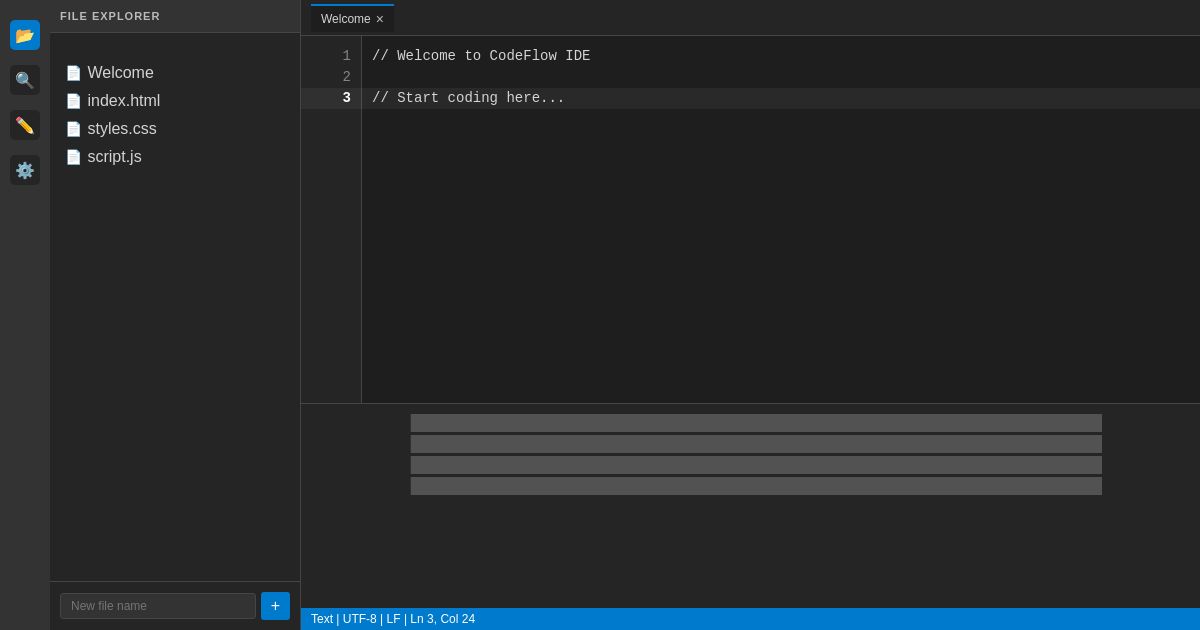Image resolution: width=1200 pixels, height=630 pixels.
Task: Open Settings via the gear icon
Action: (x=25, y=170)
